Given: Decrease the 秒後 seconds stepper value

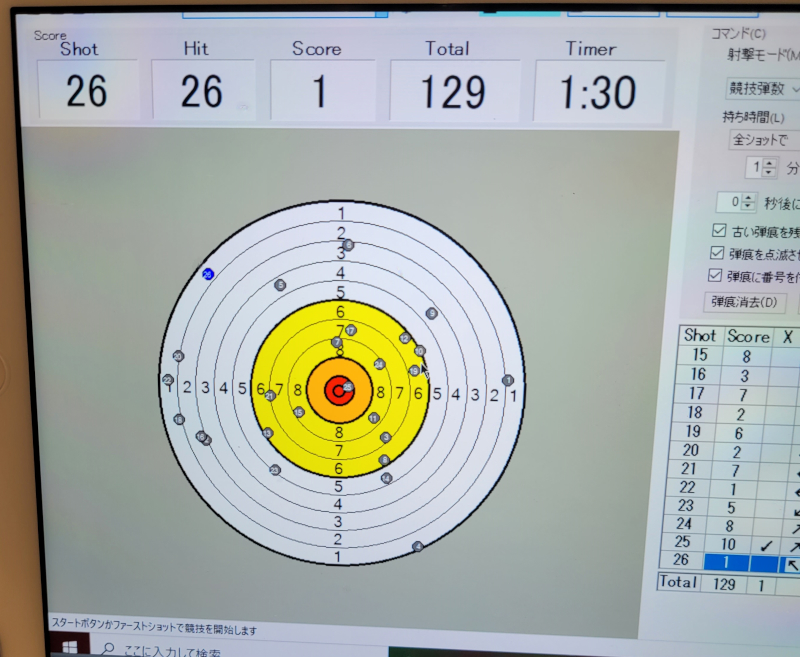Looking at the screenshot, I should tap(747, 206).
